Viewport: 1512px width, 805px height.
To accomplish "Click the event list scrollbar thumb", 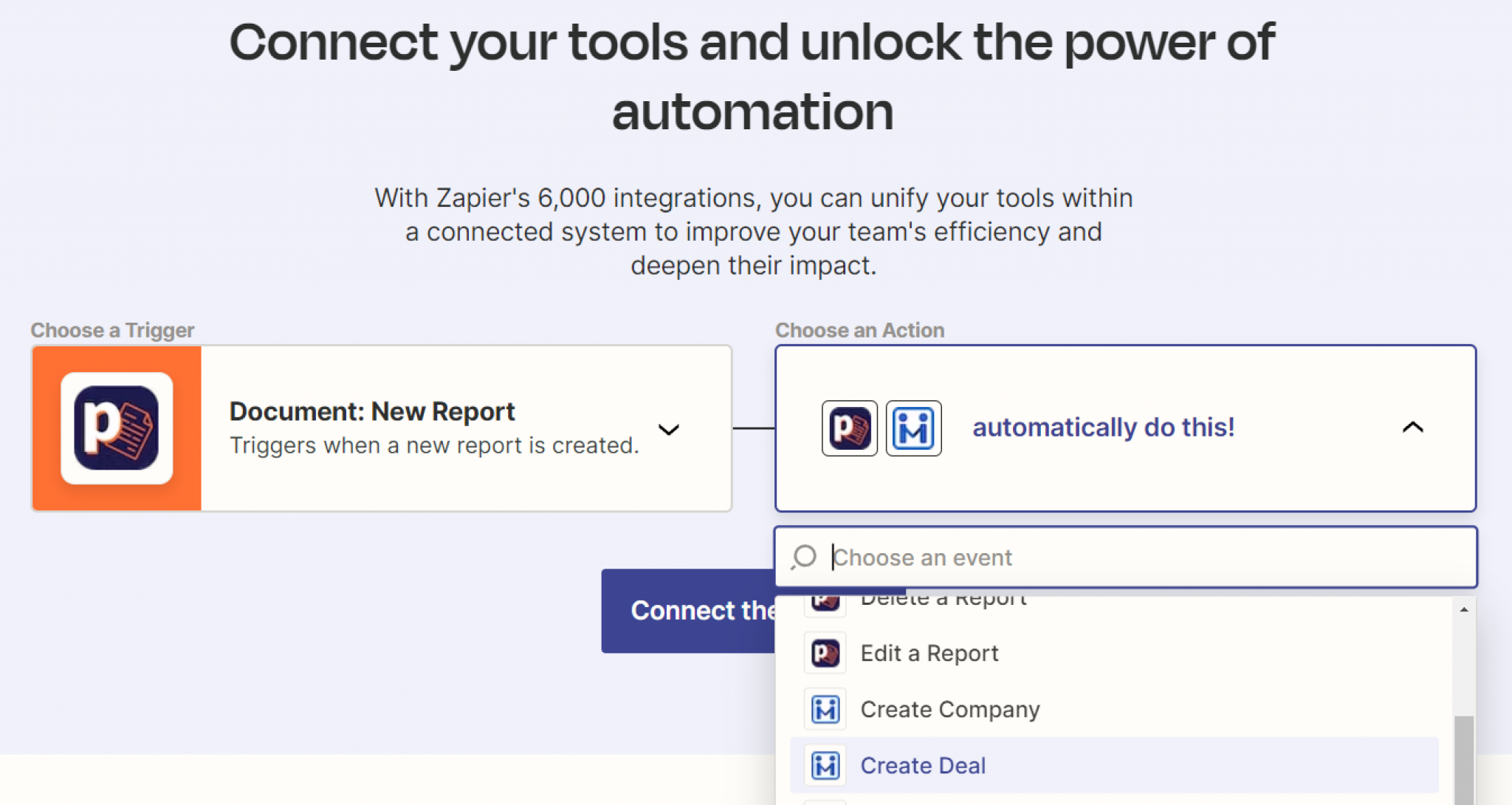I will click(1463, 759).
